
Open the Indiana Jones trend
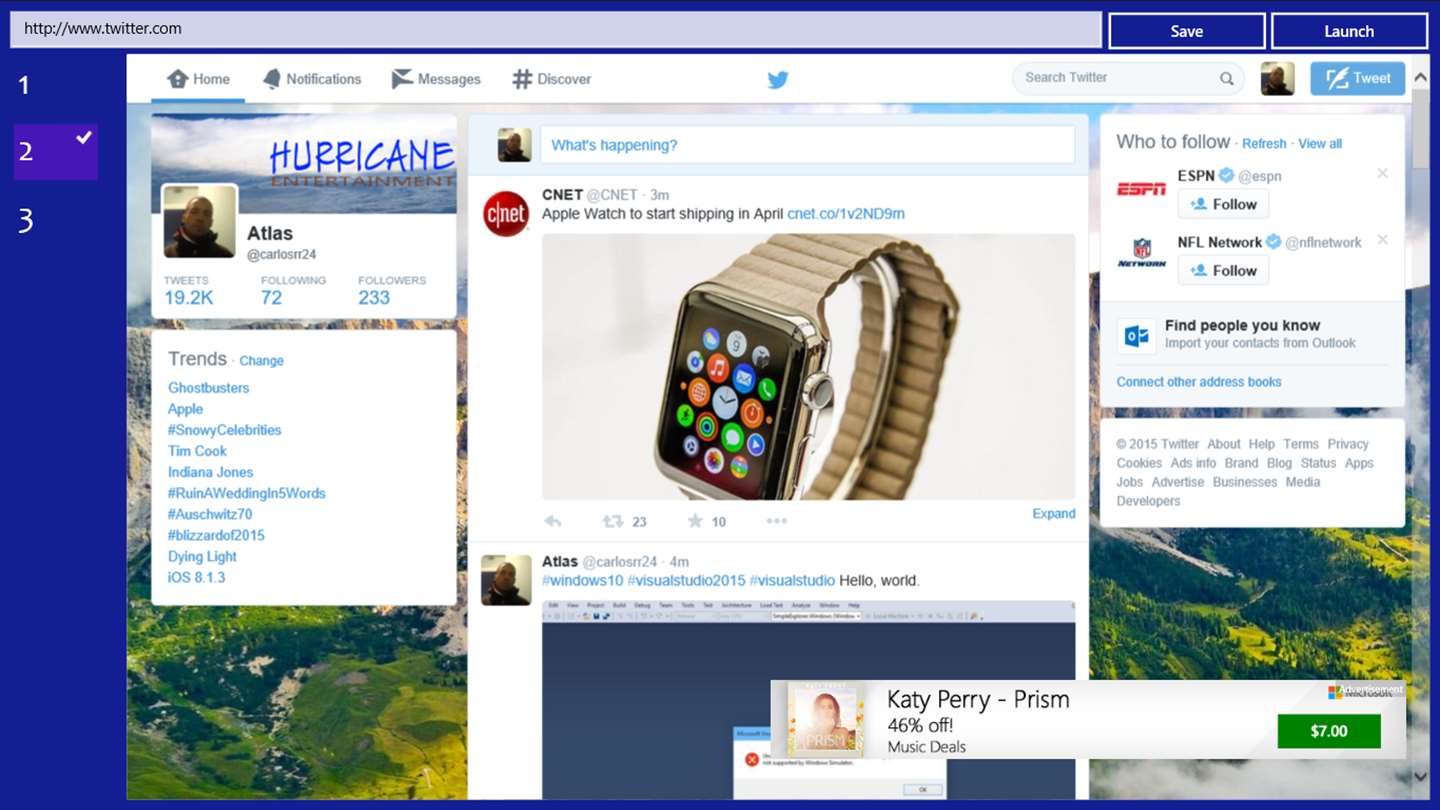tap(210, 472)
